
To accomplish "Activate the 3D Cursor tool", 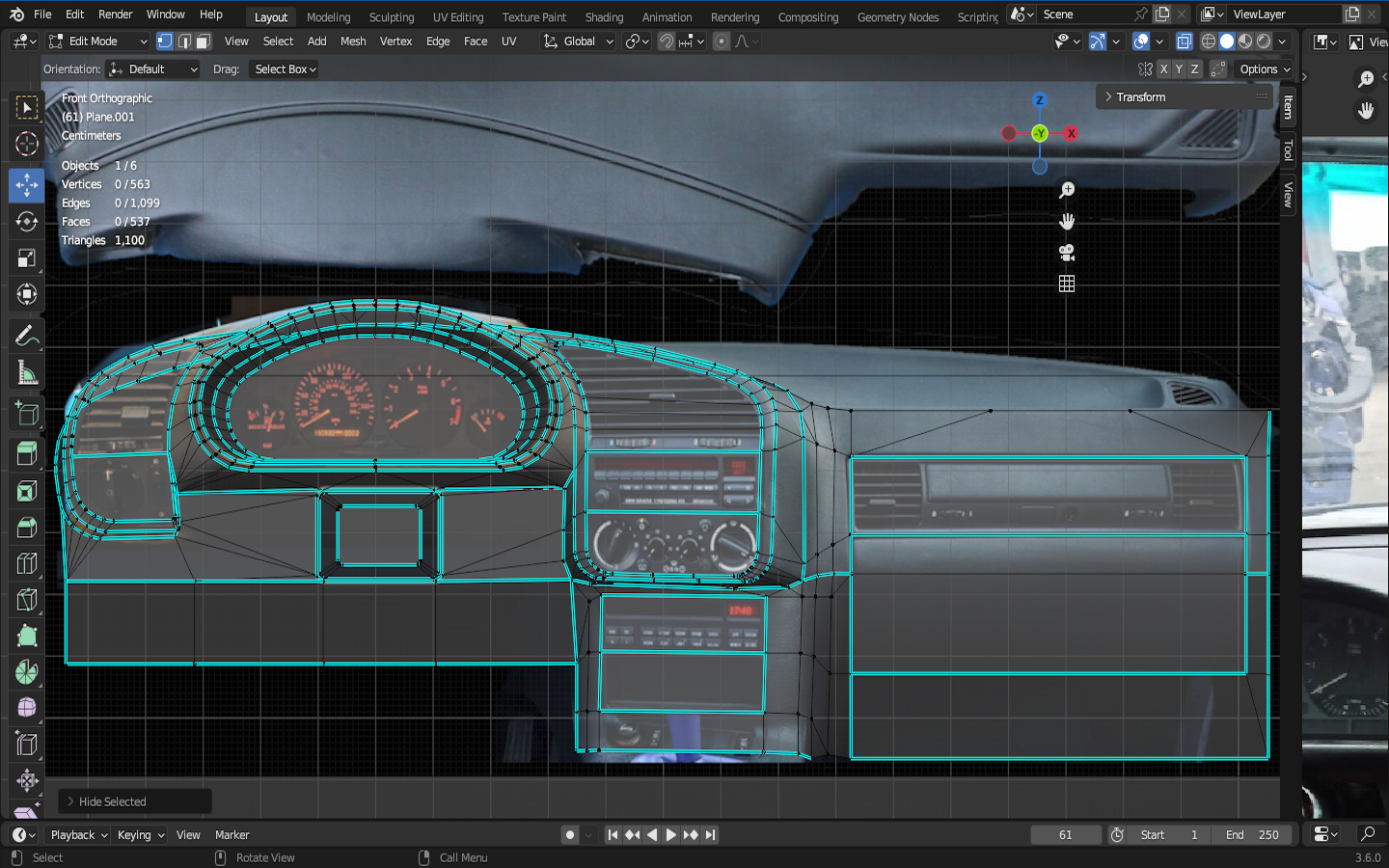I will click(26, 144).
